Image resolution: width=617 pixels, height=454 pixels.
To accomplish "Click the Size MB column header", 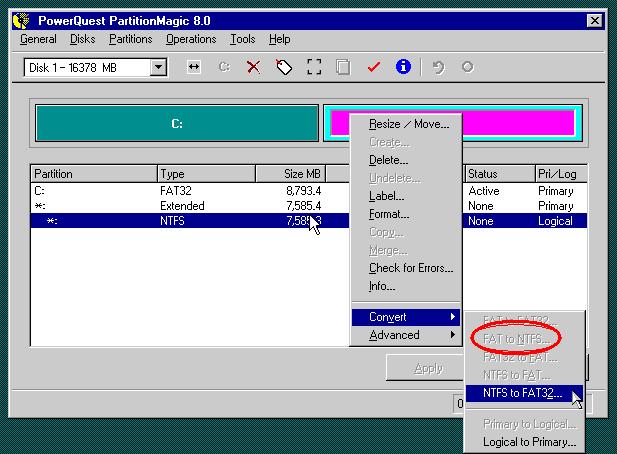I will pos(291,173).
